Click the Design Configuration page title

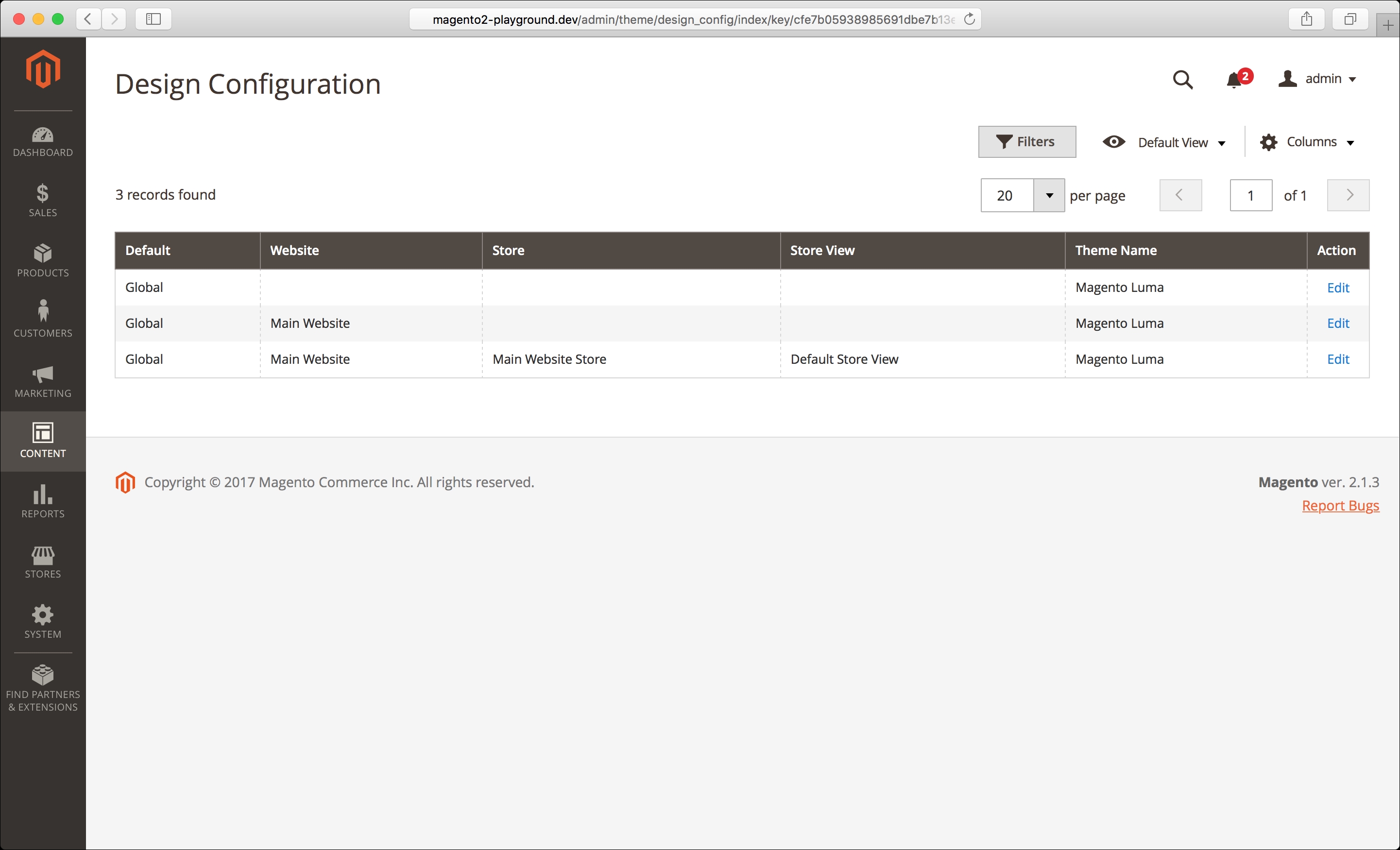pos(248,85)
